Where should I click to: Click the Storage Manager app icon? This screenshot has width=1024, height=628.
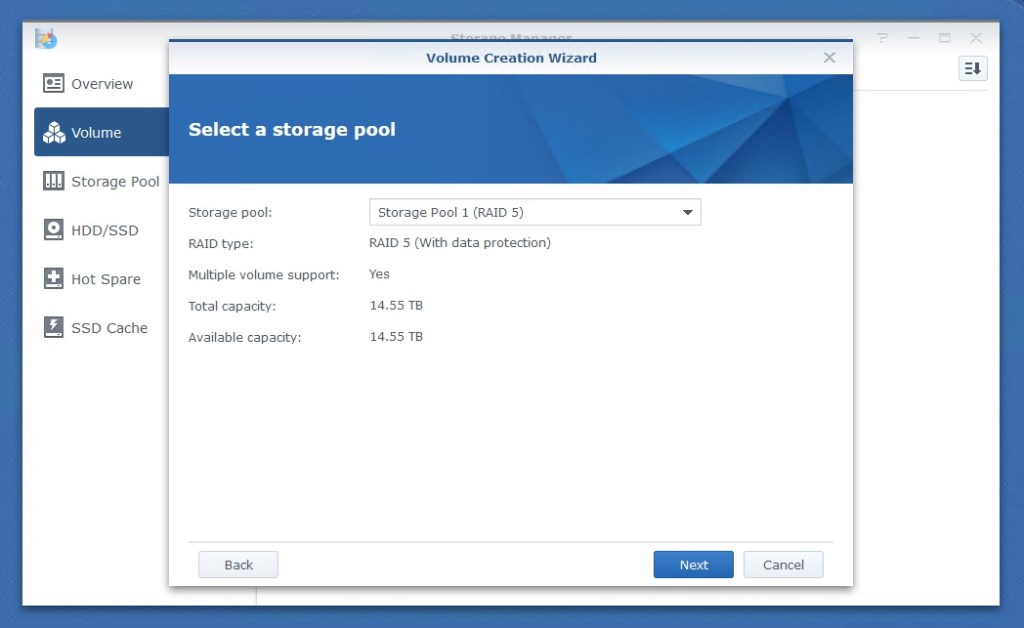[46, 39]
